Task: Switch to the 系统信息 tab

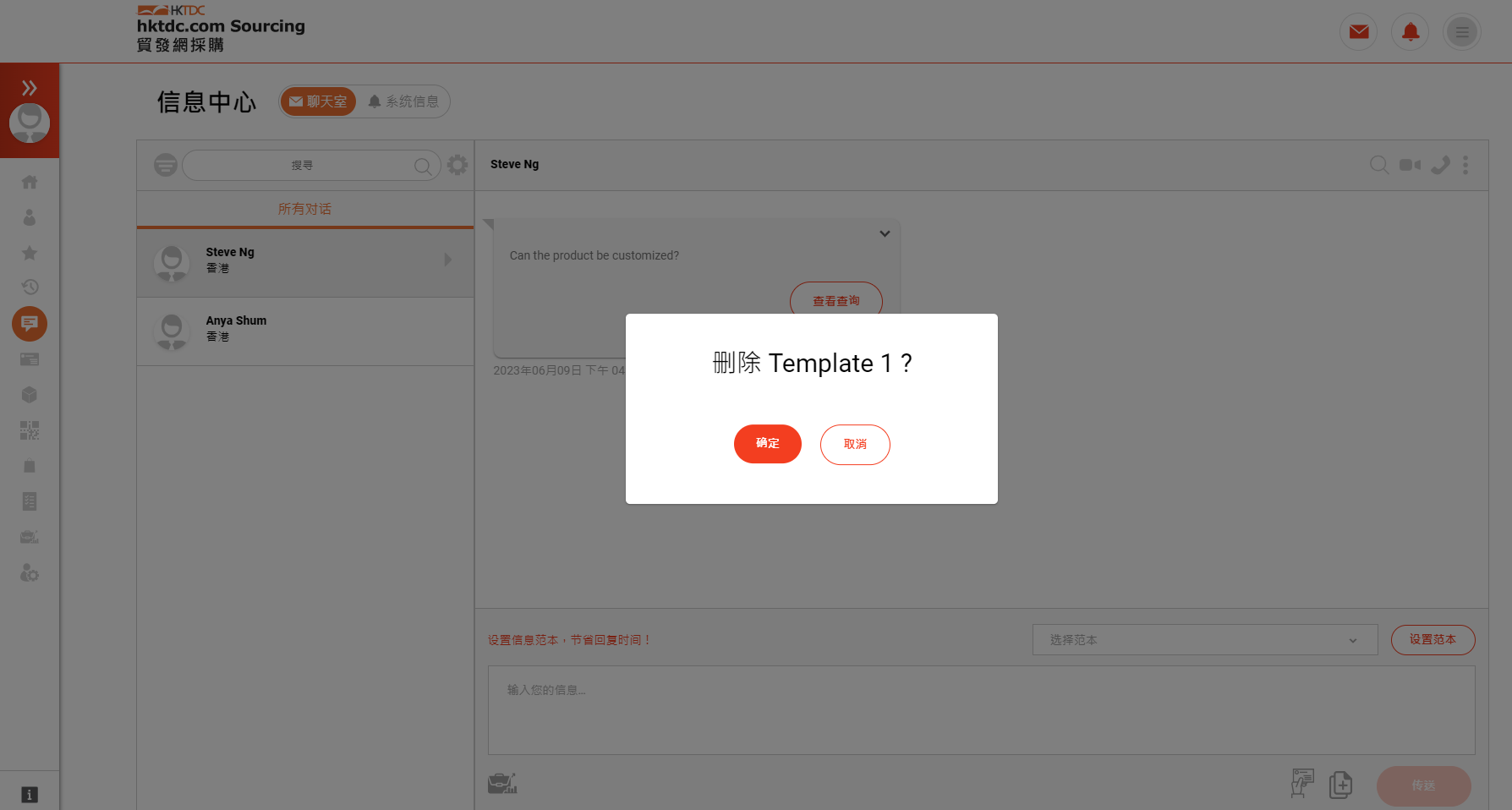Action: tap(403, 101)
